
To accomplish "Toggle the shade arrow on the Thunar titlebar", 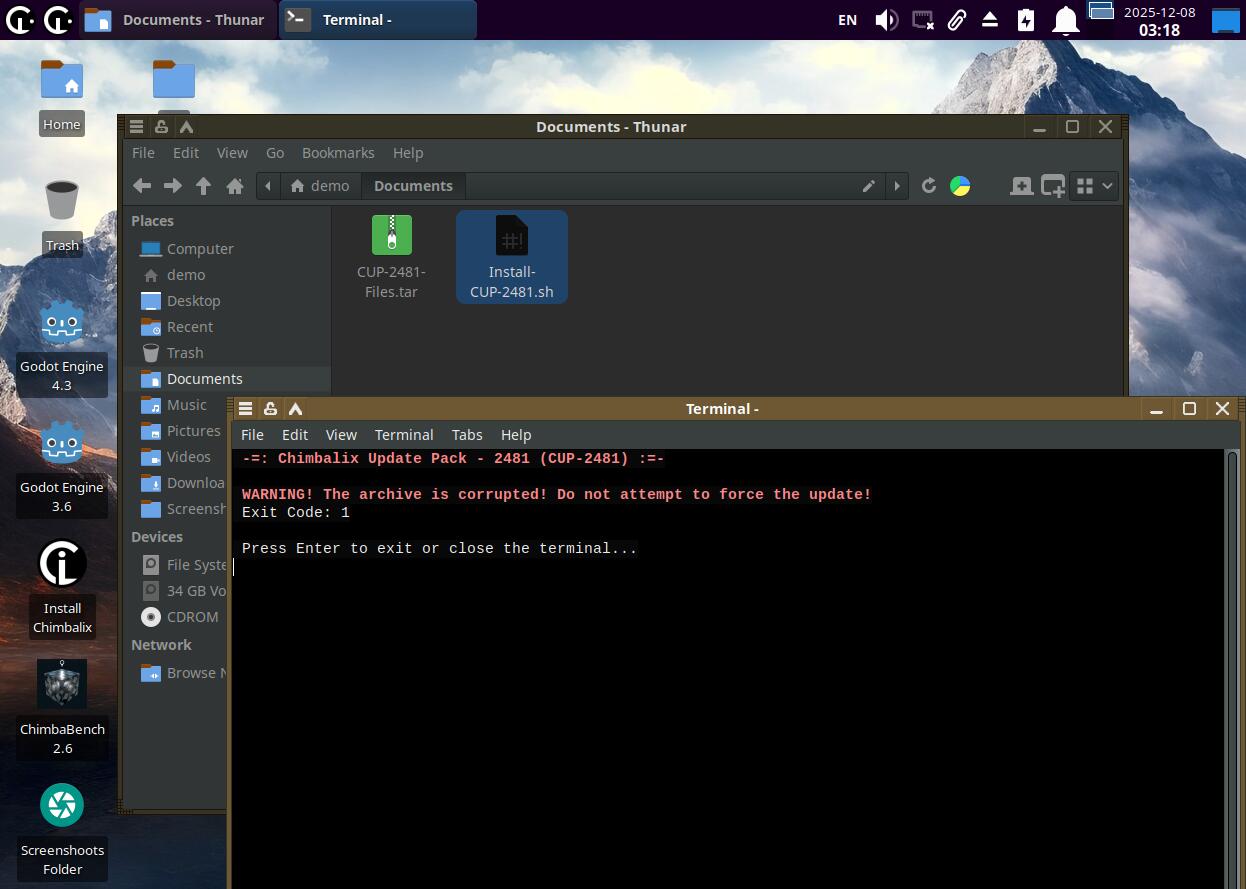I will click(186, 127).
